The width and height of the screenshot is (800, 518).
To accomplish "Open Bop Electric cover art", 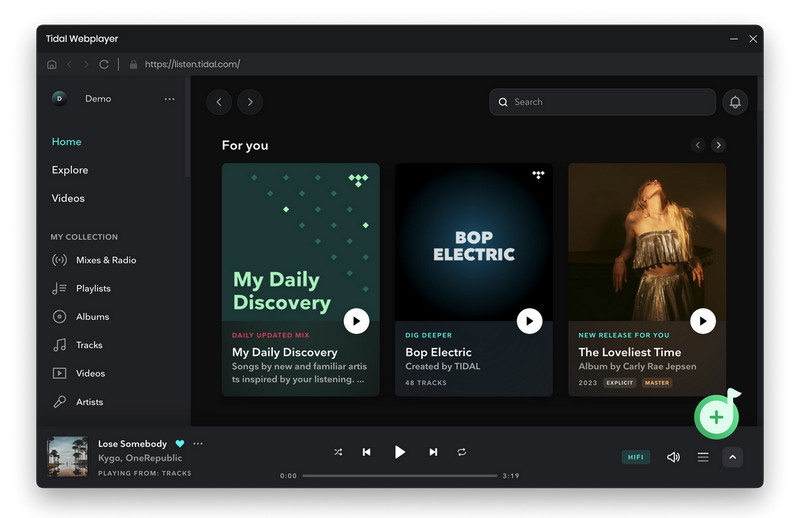I will (473, 242).
